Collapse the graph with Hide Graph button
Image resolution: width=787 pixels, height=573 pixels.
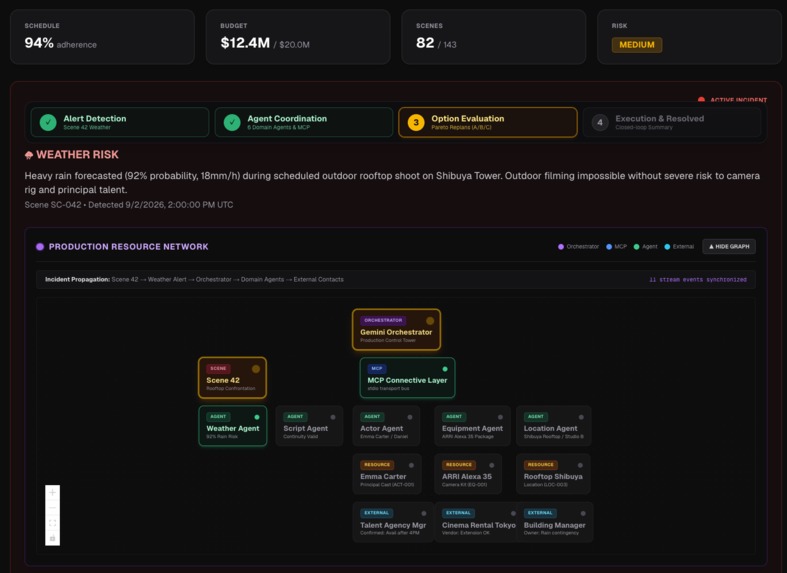(x=729, y=246)
